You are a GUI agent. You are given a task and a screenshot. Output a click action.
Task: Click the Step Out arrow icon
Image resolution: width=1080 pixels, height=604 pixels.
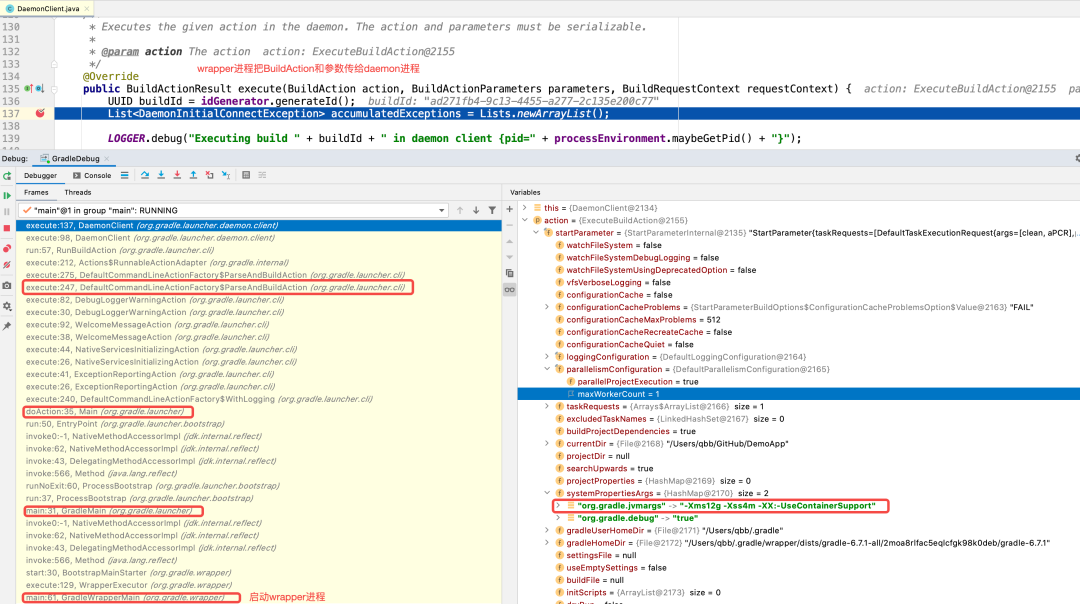(193, 175)
